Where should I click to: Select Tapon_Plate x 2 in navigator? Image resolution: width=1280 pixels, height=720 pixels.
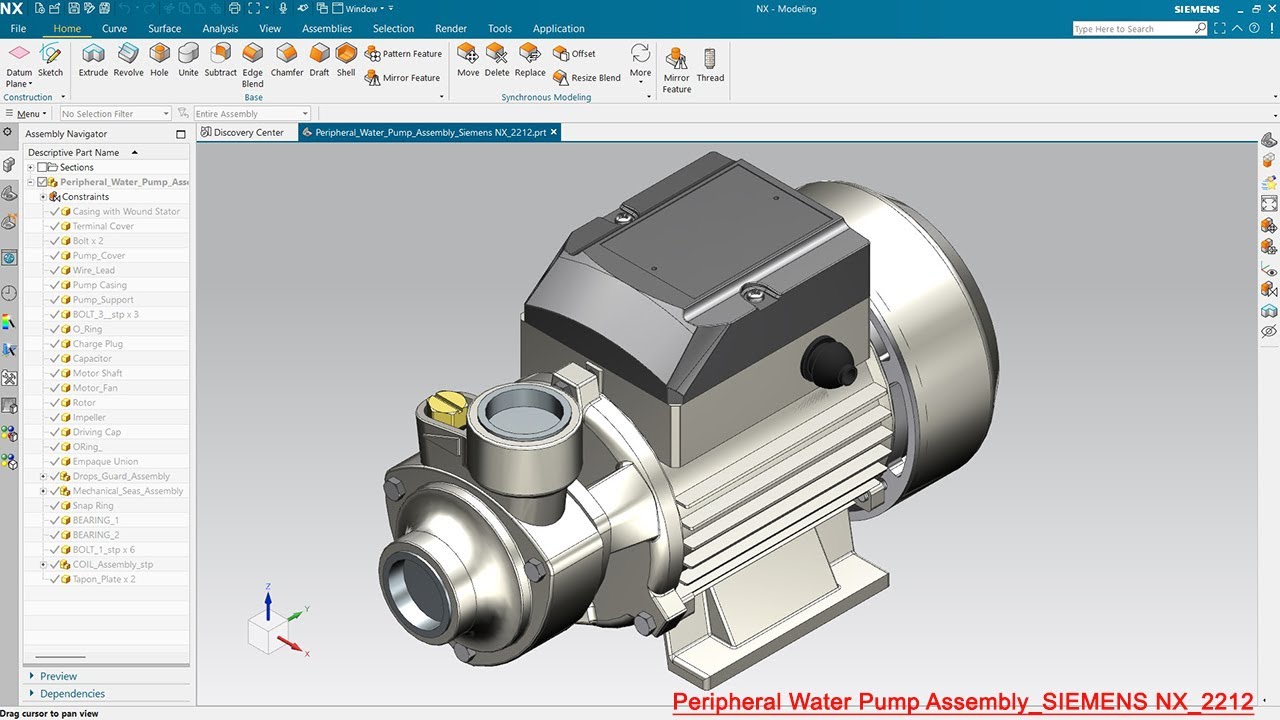[104, 579]
